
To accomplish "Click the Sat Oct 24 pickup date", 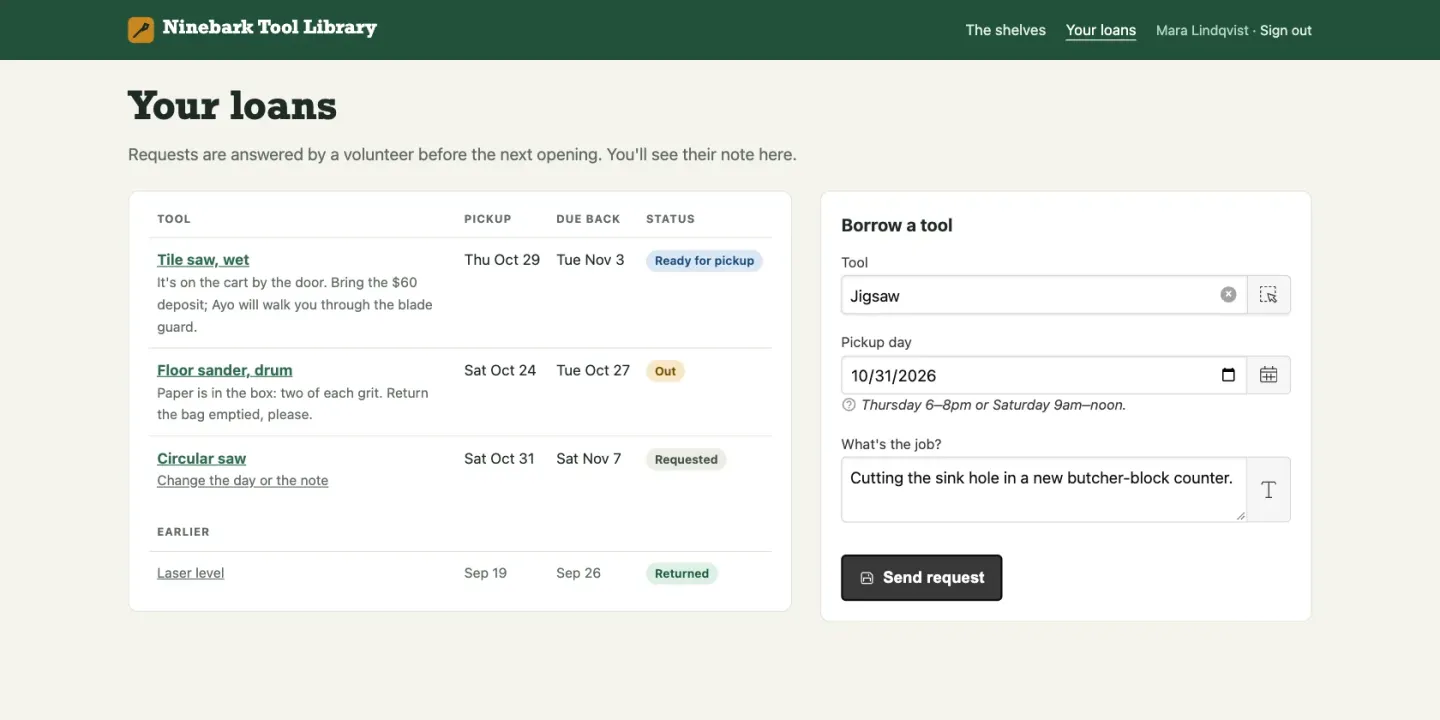I will pos(500,370).
